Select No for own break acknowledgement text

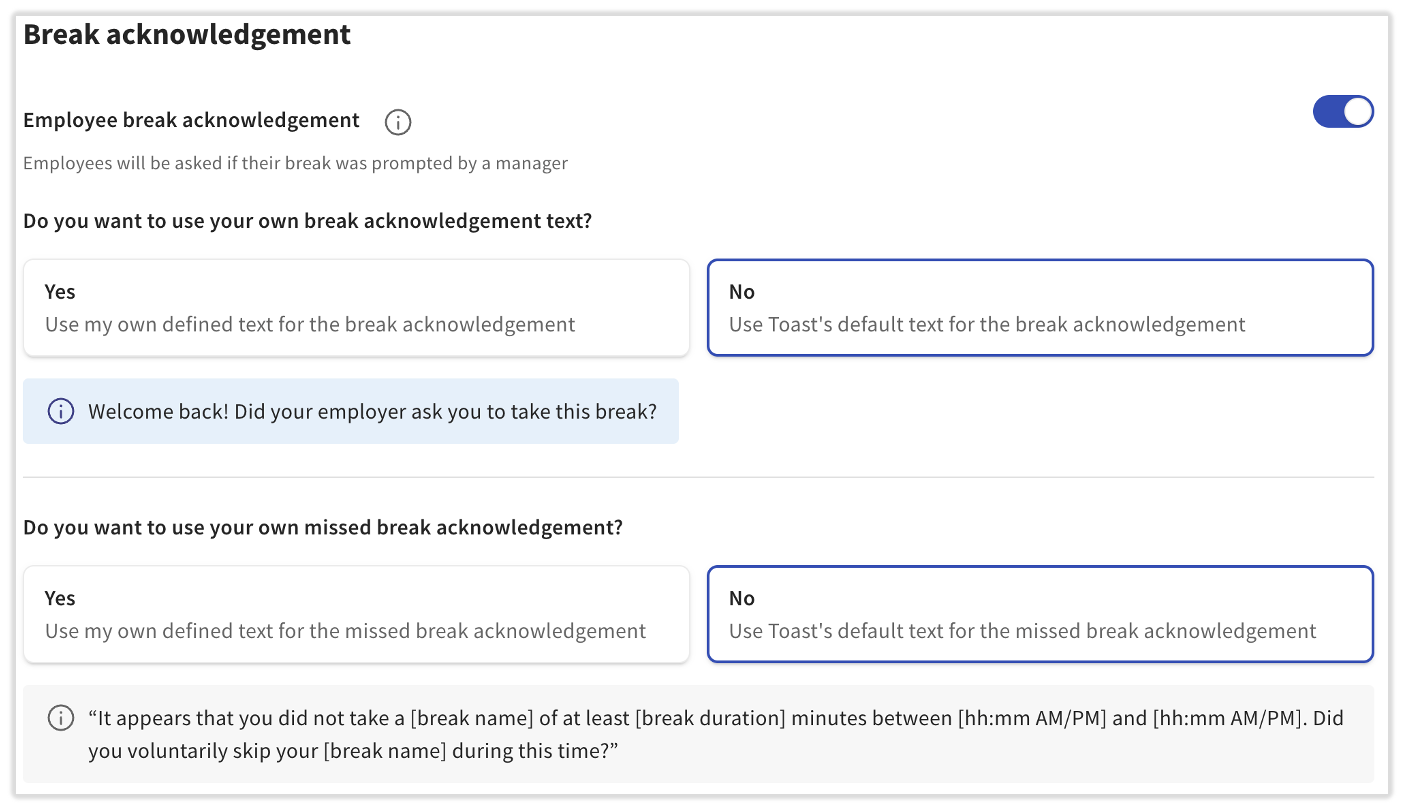point(1040,307)
